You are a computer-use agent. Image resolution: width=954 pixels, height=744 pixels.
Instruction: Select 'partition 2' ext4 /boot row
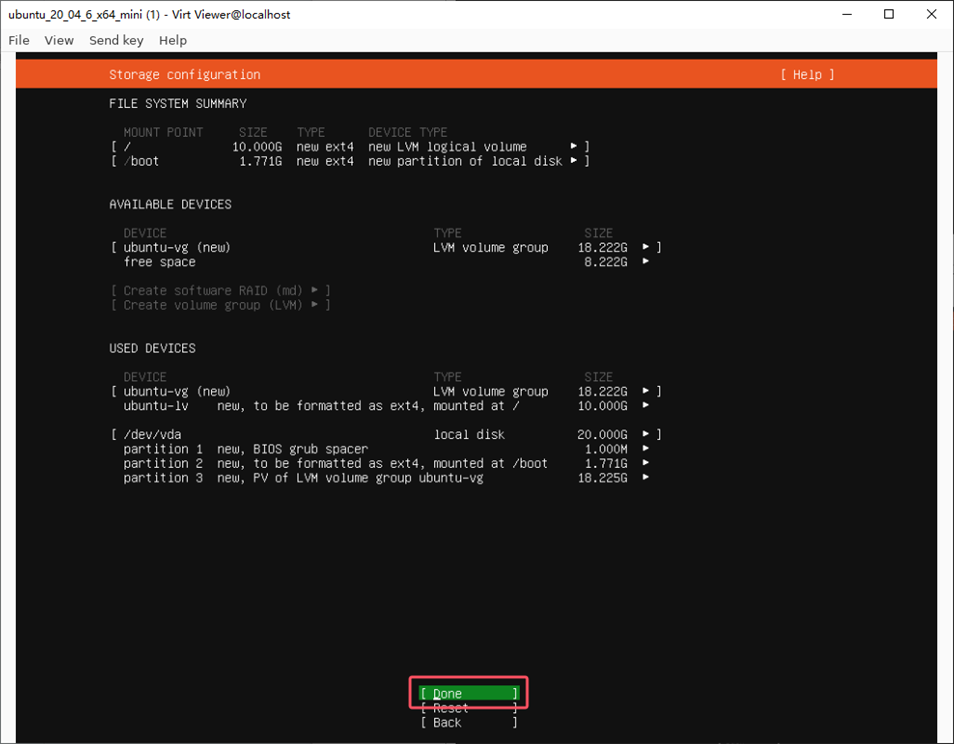tap(386, 463)
